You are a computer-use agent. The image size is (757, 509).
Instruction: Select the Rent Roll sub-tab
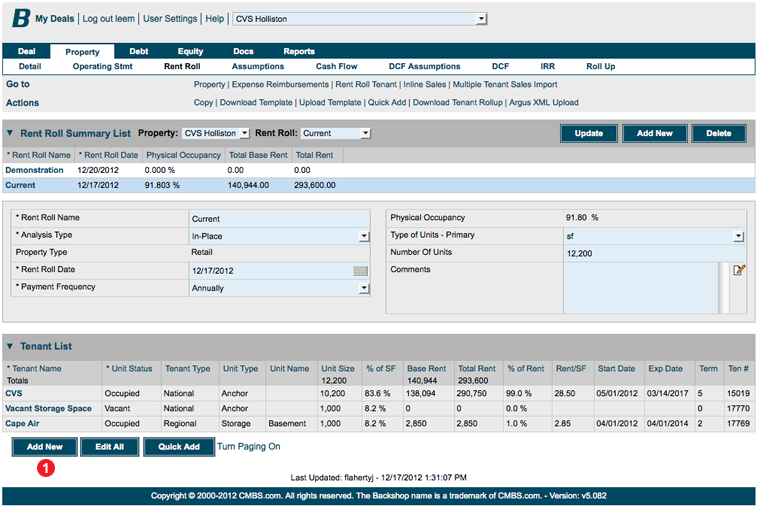182,67
